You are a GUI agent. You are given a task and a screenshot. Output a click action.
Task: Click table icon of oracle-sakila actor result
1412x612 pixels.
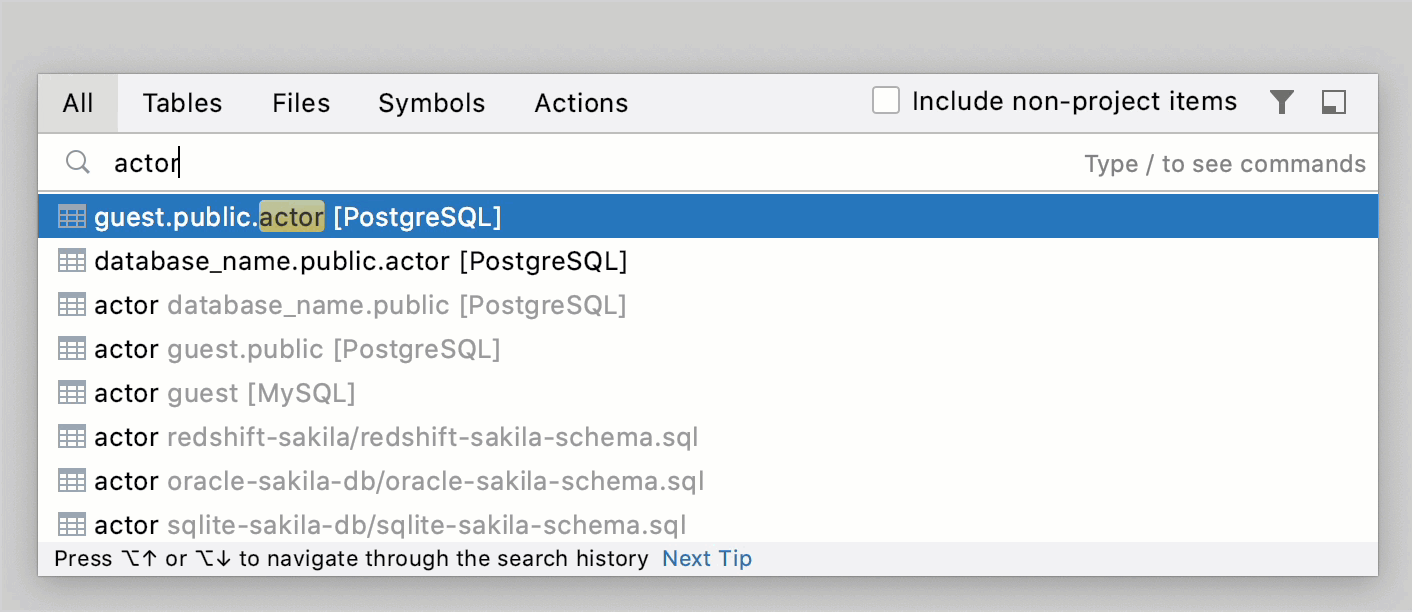(72, 481)
